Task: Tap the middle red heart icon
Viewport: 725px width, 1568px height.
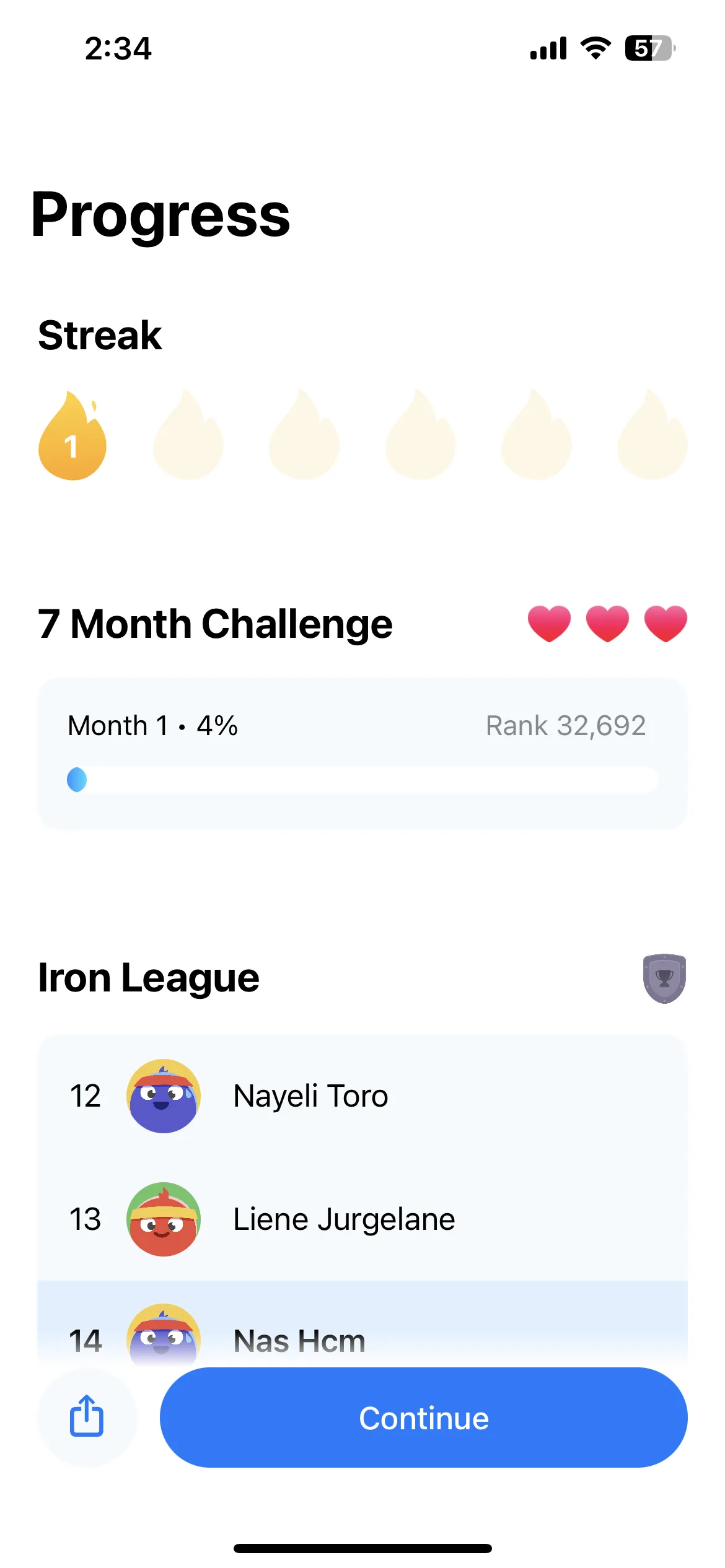Action: tap(607, 624)
